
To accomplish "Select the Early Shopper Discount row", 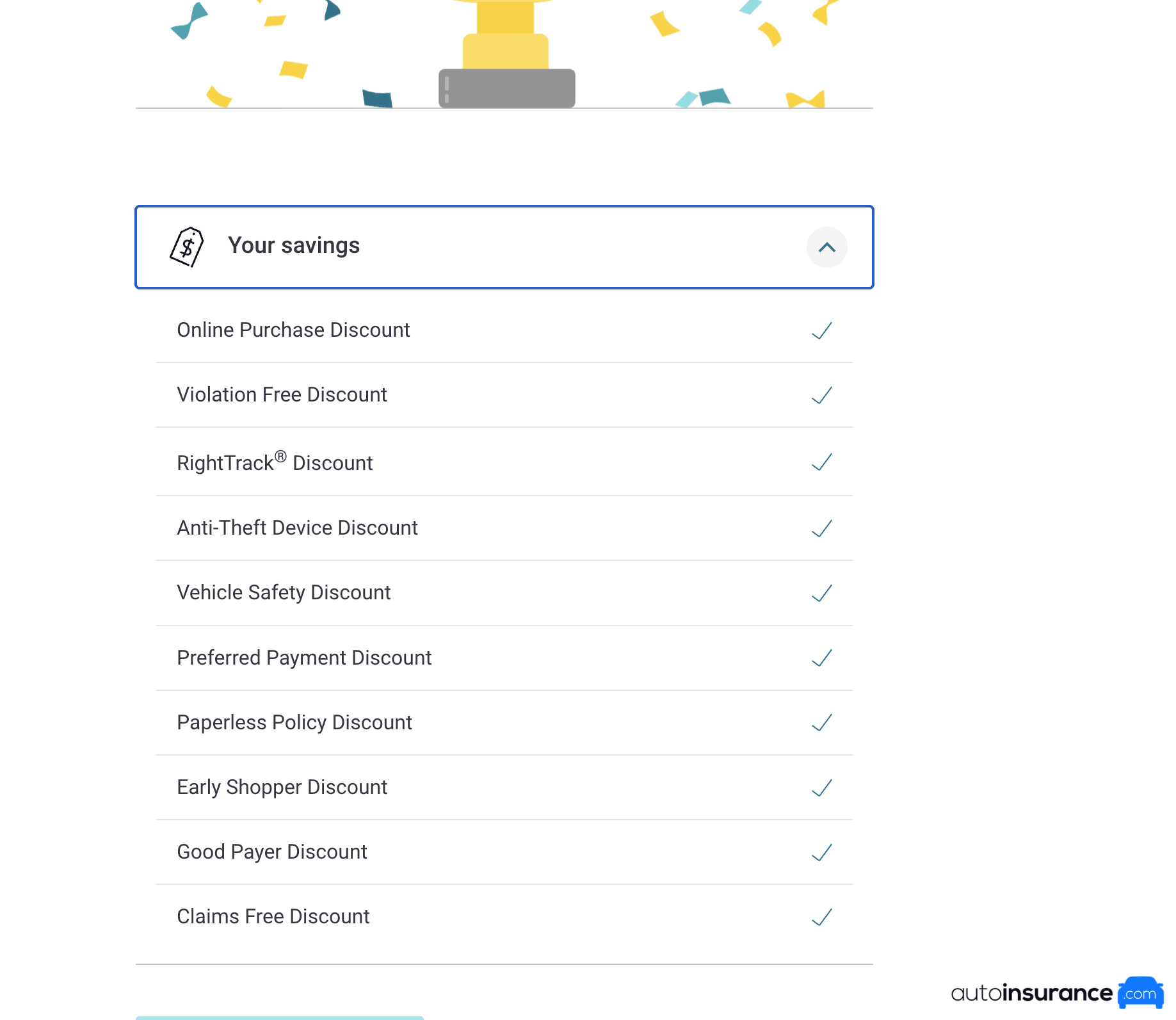I will tap(504, 788).
